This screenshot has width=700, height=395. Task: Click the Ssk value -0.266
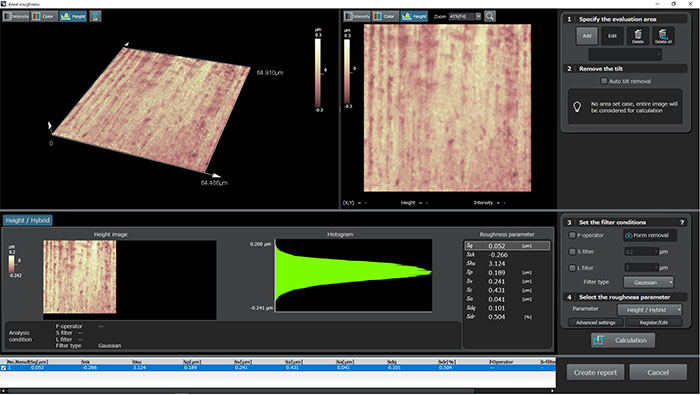click(x=498, y=255)
